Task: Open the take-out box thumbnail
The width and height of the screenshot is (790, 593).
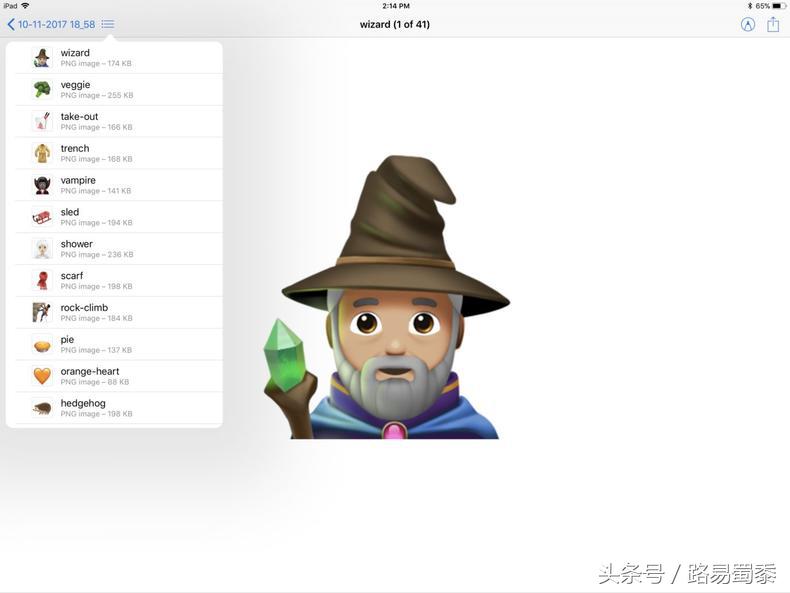Action: [x=42, y=121]
